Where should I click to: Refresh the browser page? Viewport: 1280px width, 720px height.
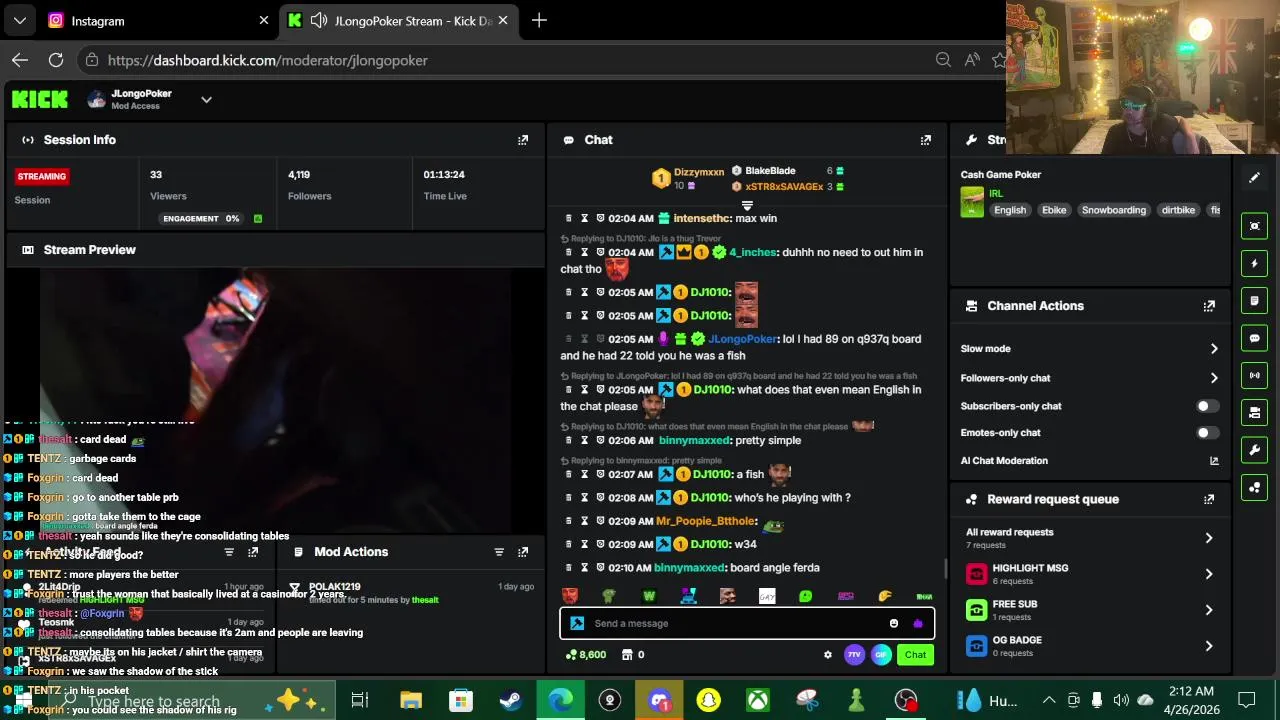click(x=56, y=60)
